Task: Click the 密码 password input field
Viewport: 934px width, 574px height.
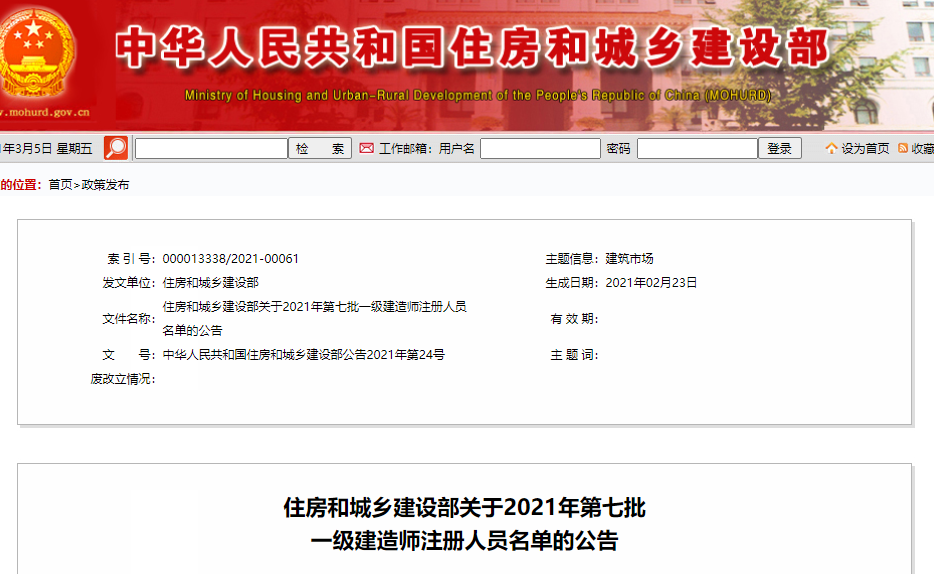Action: pyautogui.click(x=697, y=149)
